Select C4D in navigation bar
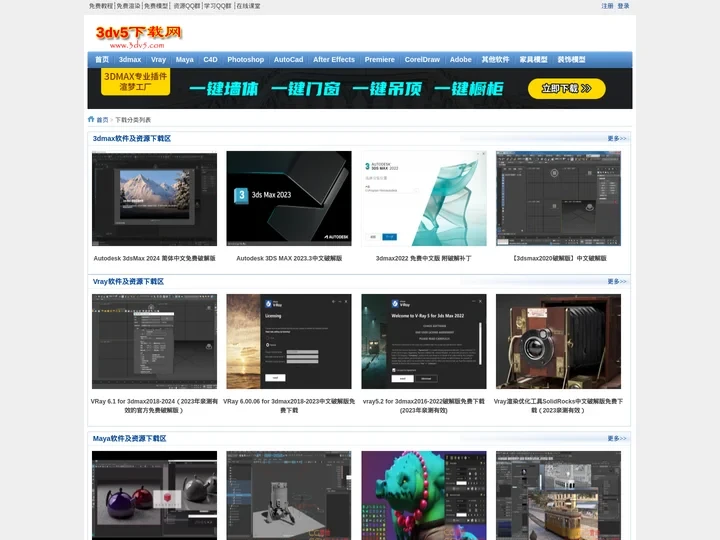The height and width of the screenshot is (540, 720). [x=210, y=60]
